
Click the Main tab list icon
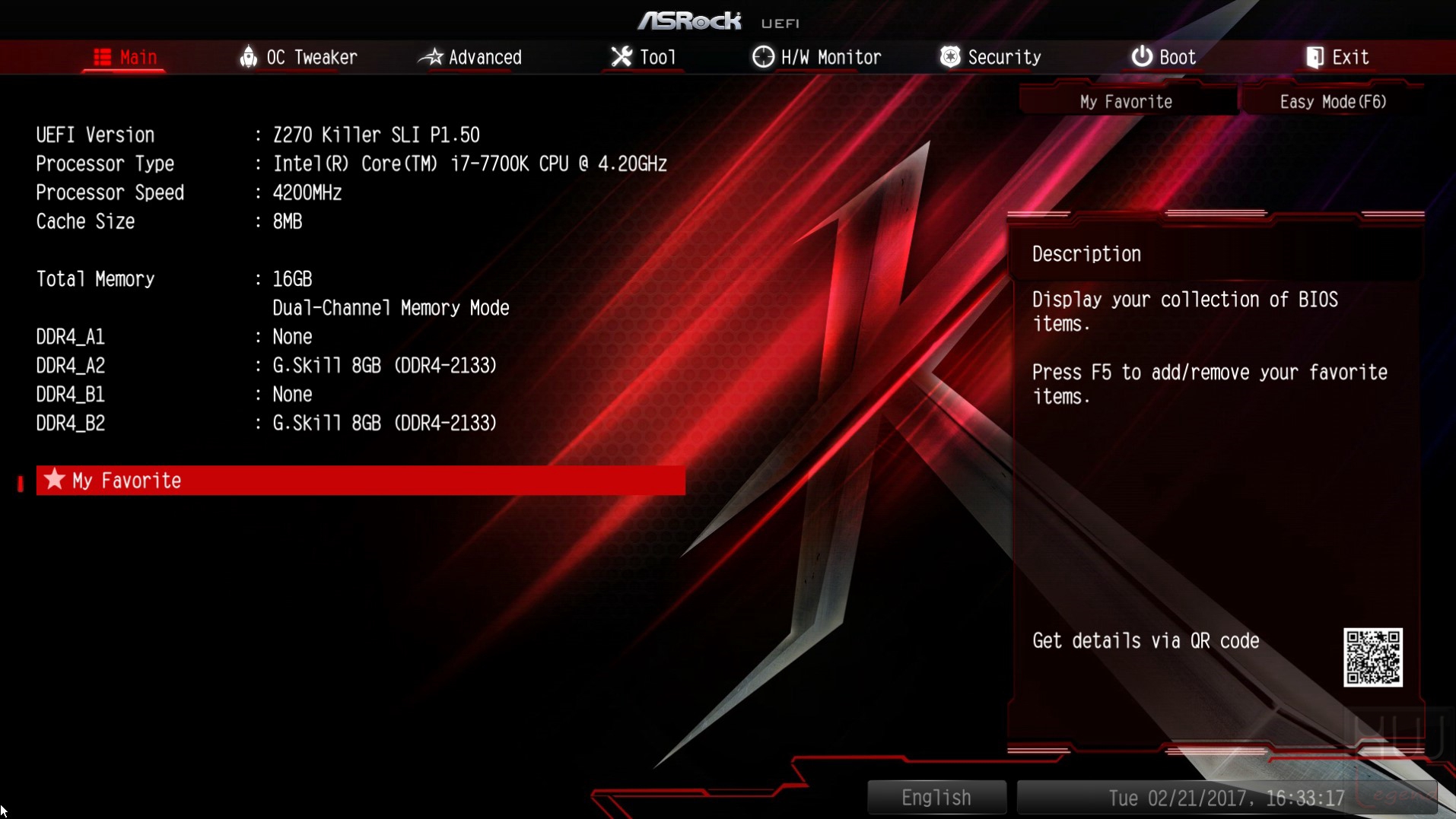coord(102,57)
